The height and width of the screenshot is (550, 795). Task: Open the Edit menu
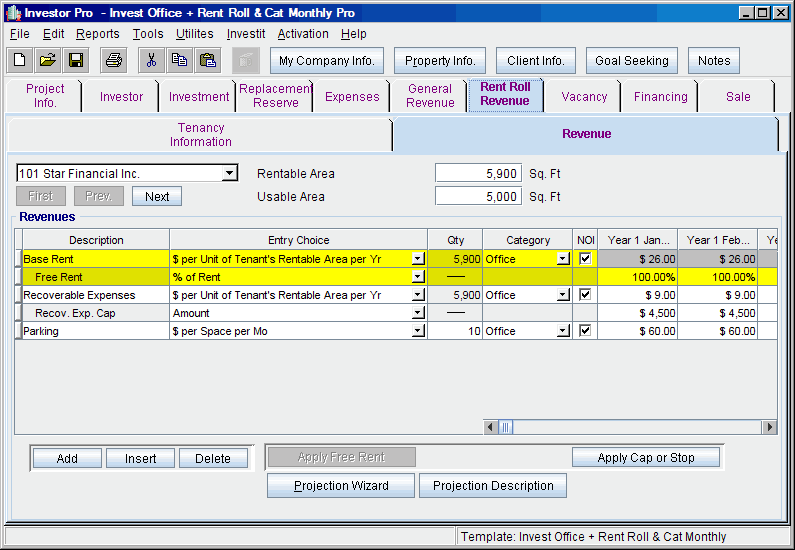pyautogui.click(x=53, y=34)
